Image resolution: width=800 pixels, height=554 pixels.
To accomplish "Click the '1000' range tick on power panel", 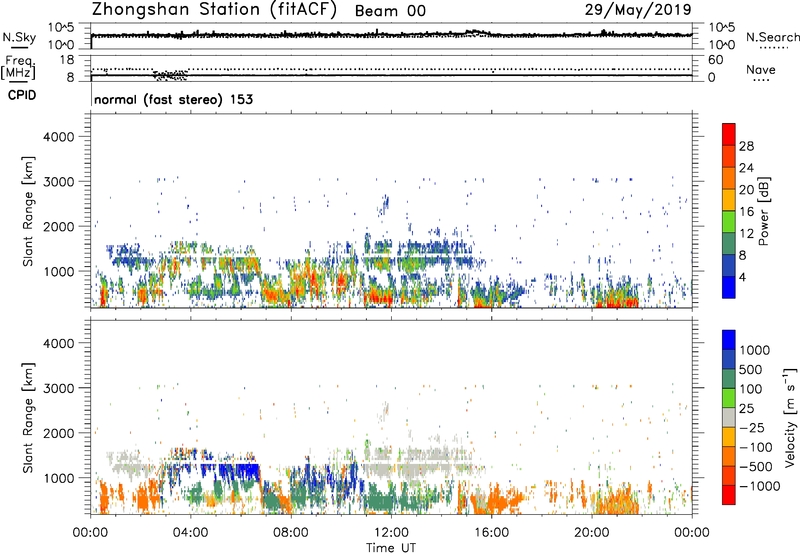I will (58, 271).
